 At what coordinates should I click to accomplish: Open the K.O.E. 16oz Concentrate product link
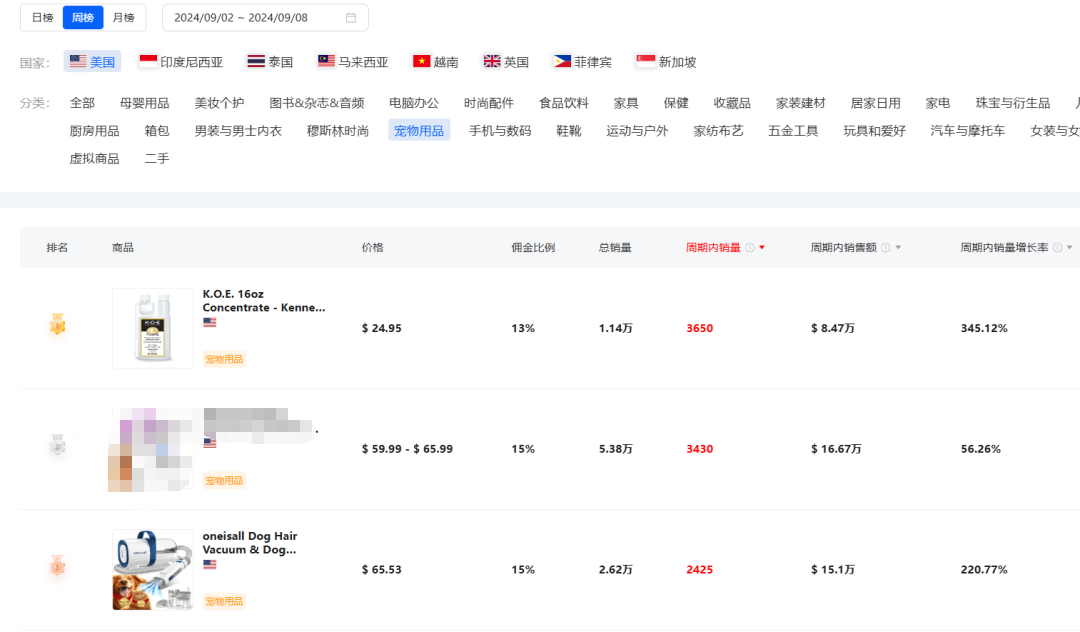pos(264,301)
